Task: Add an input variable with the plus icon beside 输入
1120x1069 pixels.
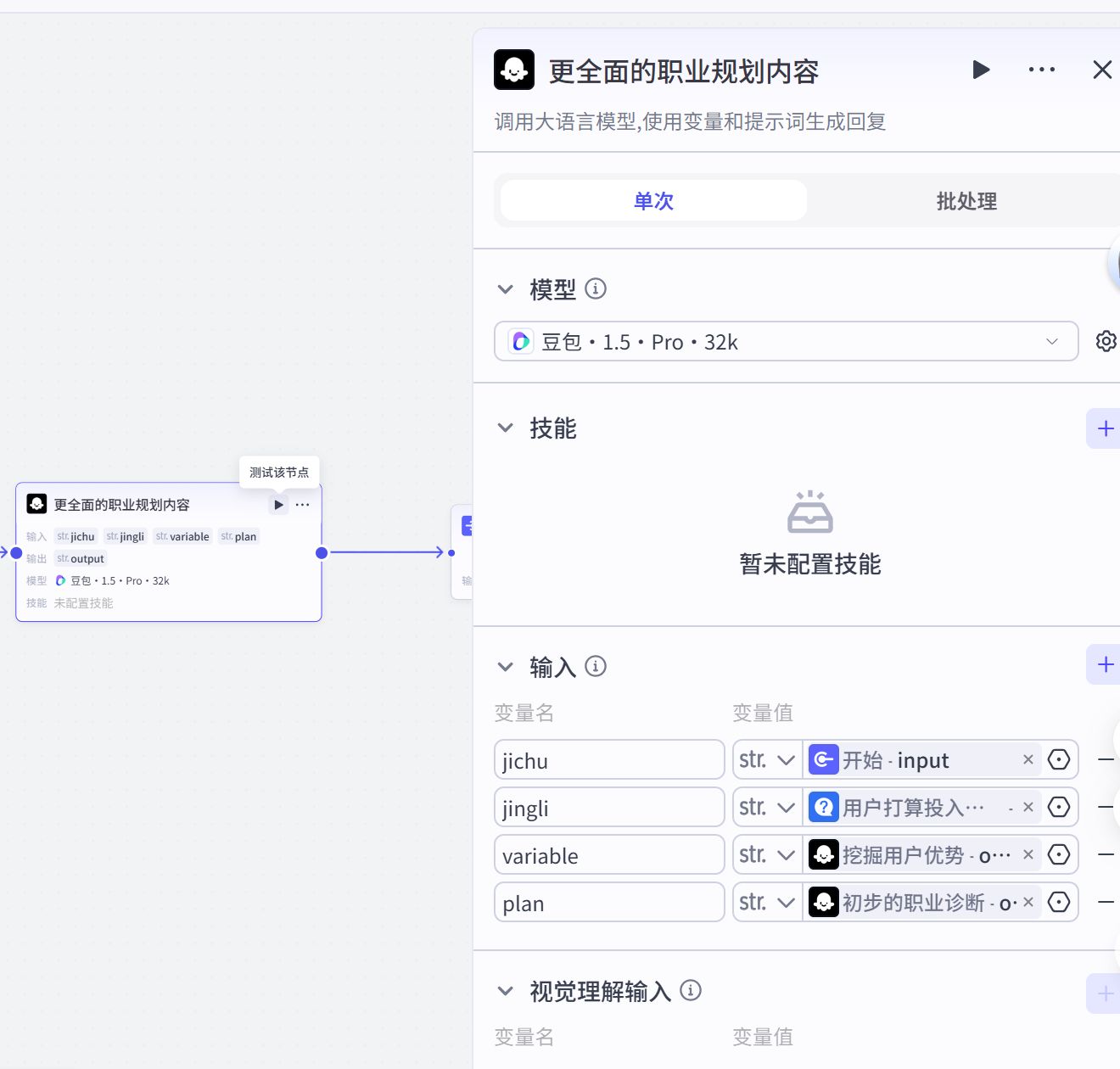Action: (1104, 664)
